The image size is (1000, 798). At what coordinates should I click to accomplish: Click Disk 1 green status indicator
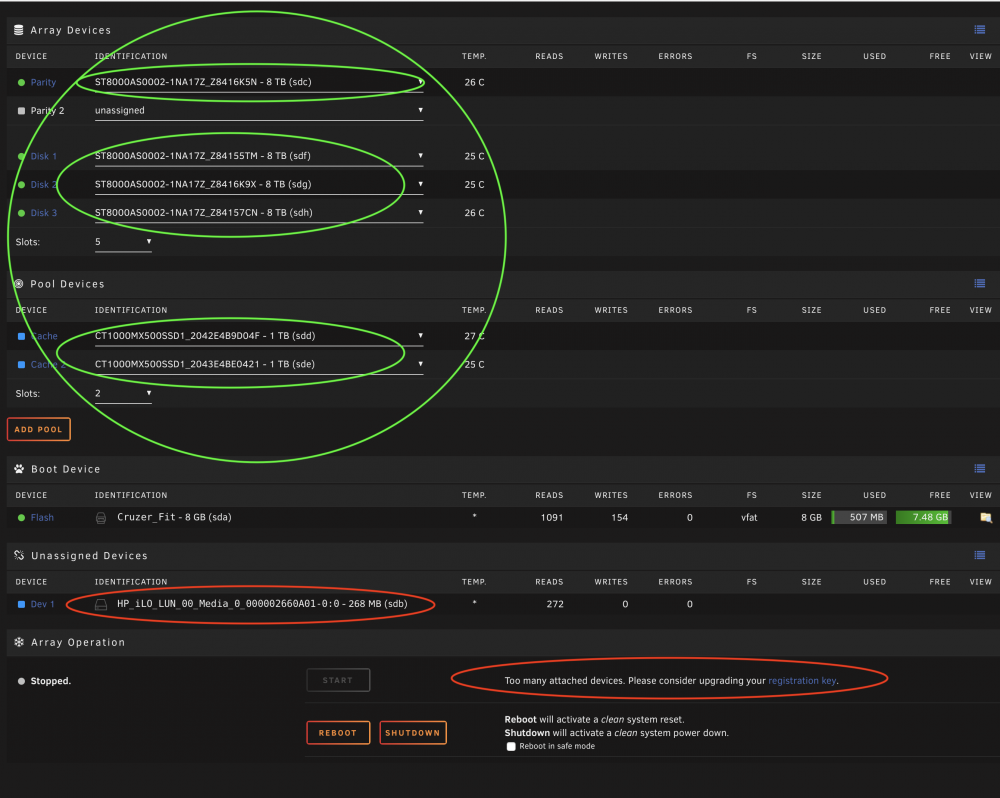[x=21, y=156]
